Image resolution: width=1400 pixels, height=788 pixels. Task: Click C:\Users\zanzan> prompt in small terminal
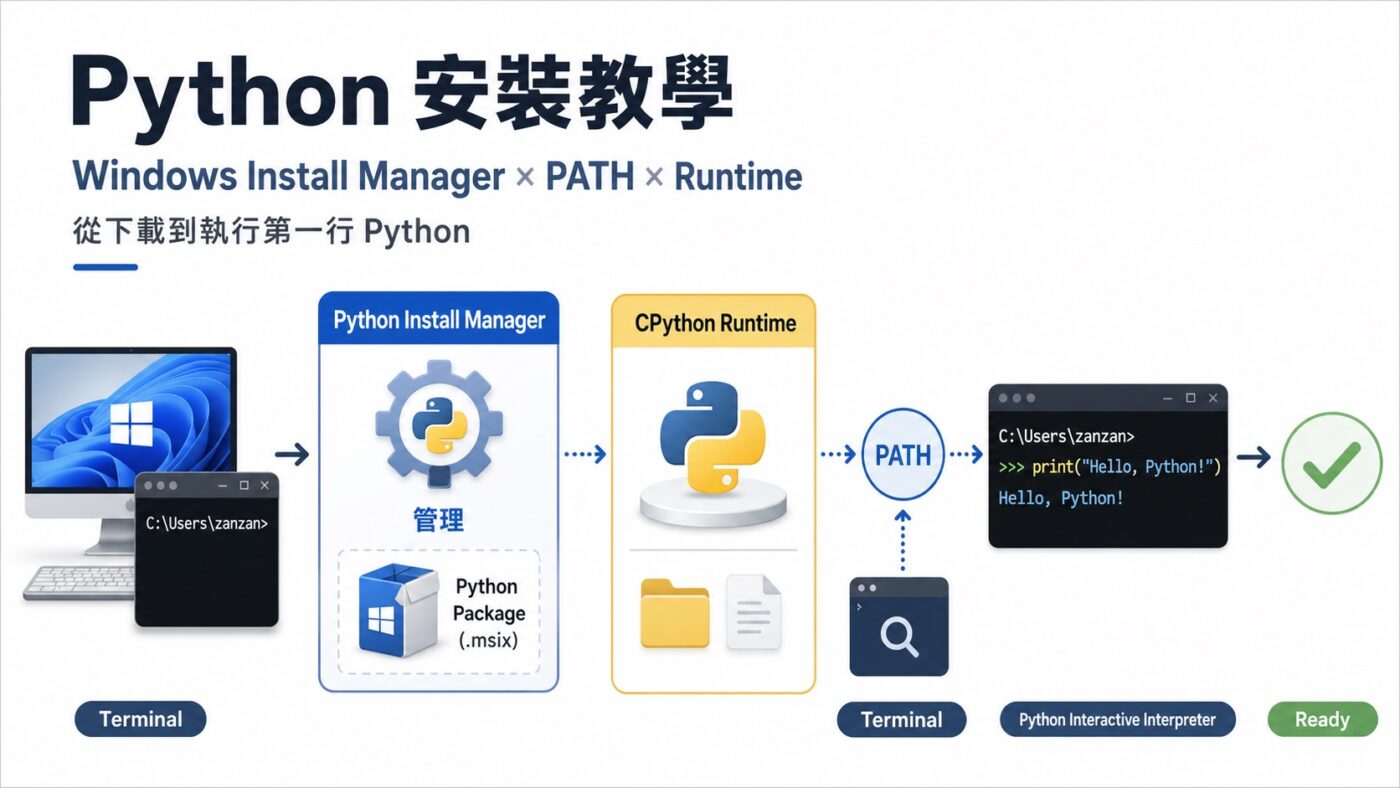click(207, 522)
